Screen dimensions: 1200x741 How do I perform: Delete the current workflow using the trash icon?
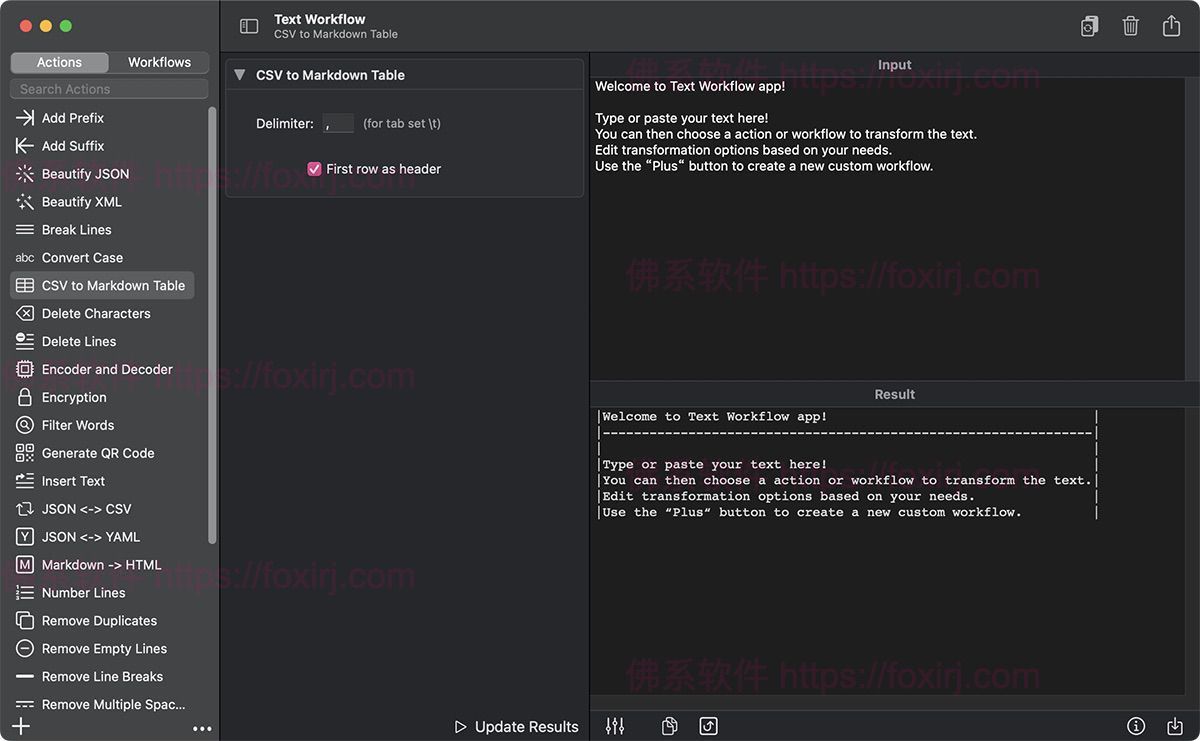[1131, 26]
